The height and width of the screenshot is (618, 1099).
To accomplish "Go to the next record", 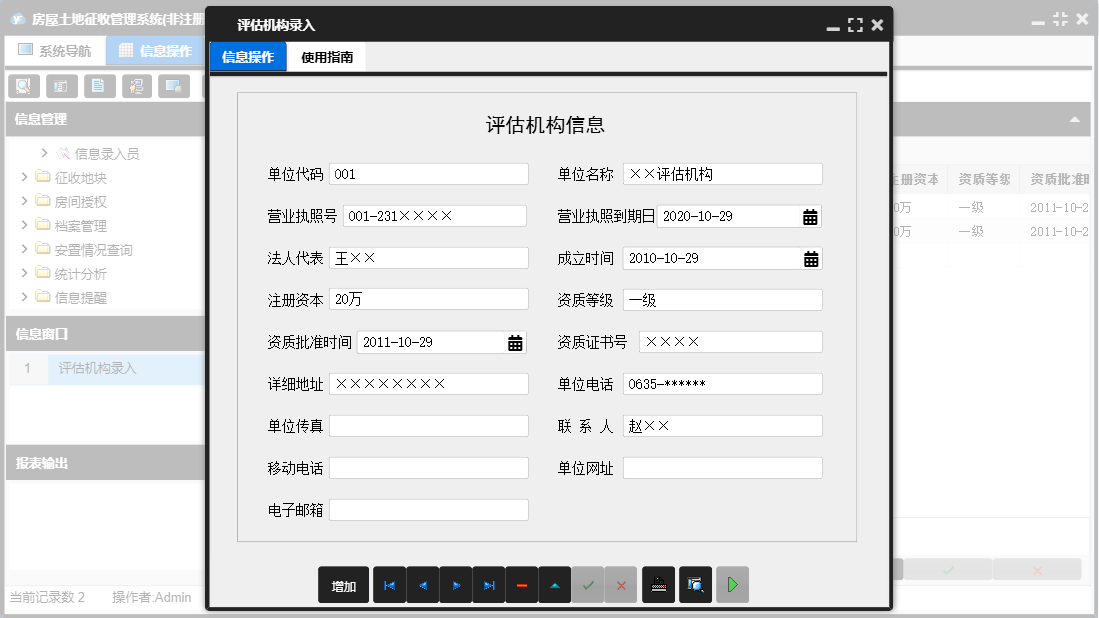I will pyautogui.click(x=456, y=586).
